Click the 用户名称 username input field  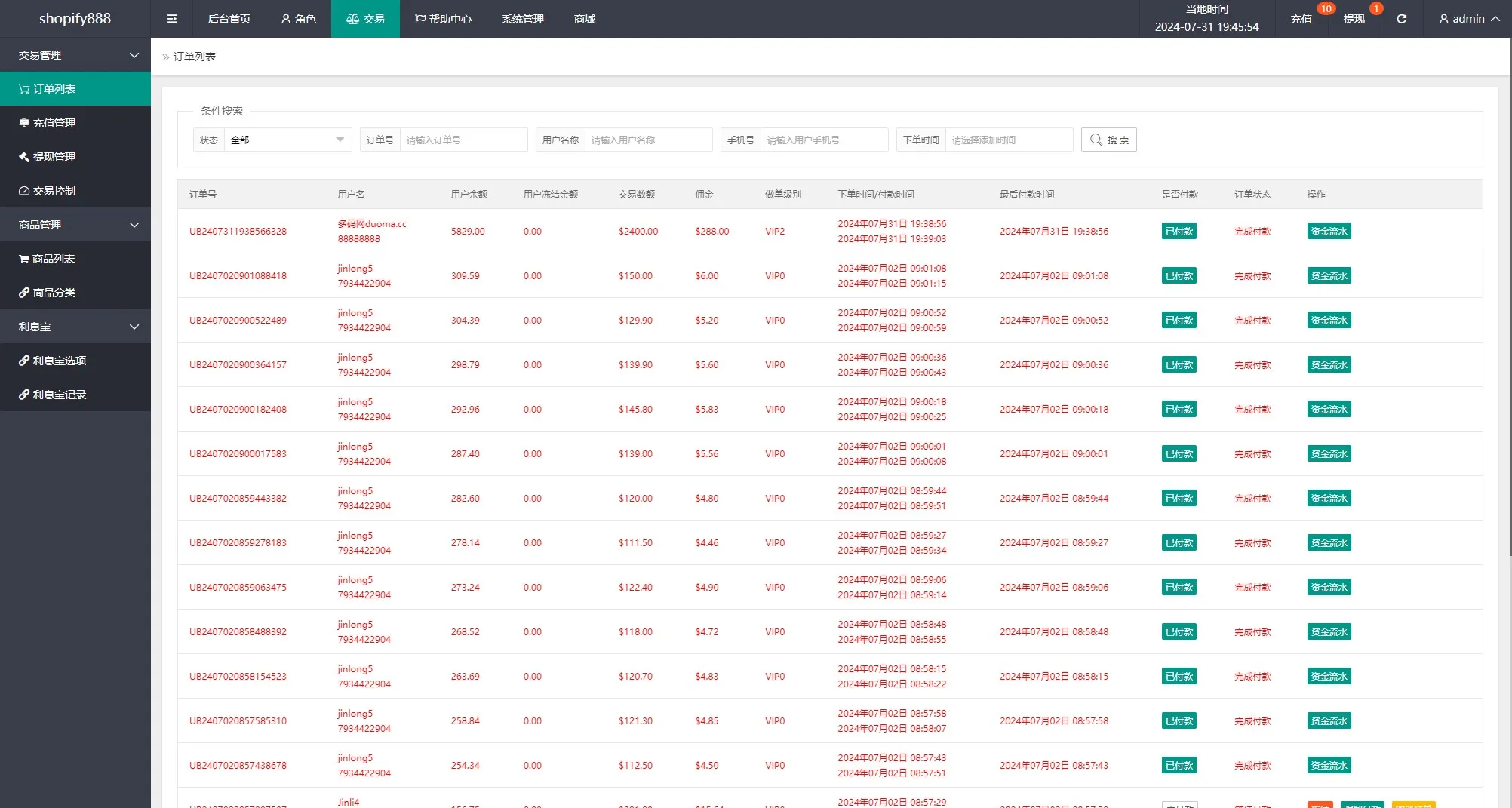(x=648, y=140)
